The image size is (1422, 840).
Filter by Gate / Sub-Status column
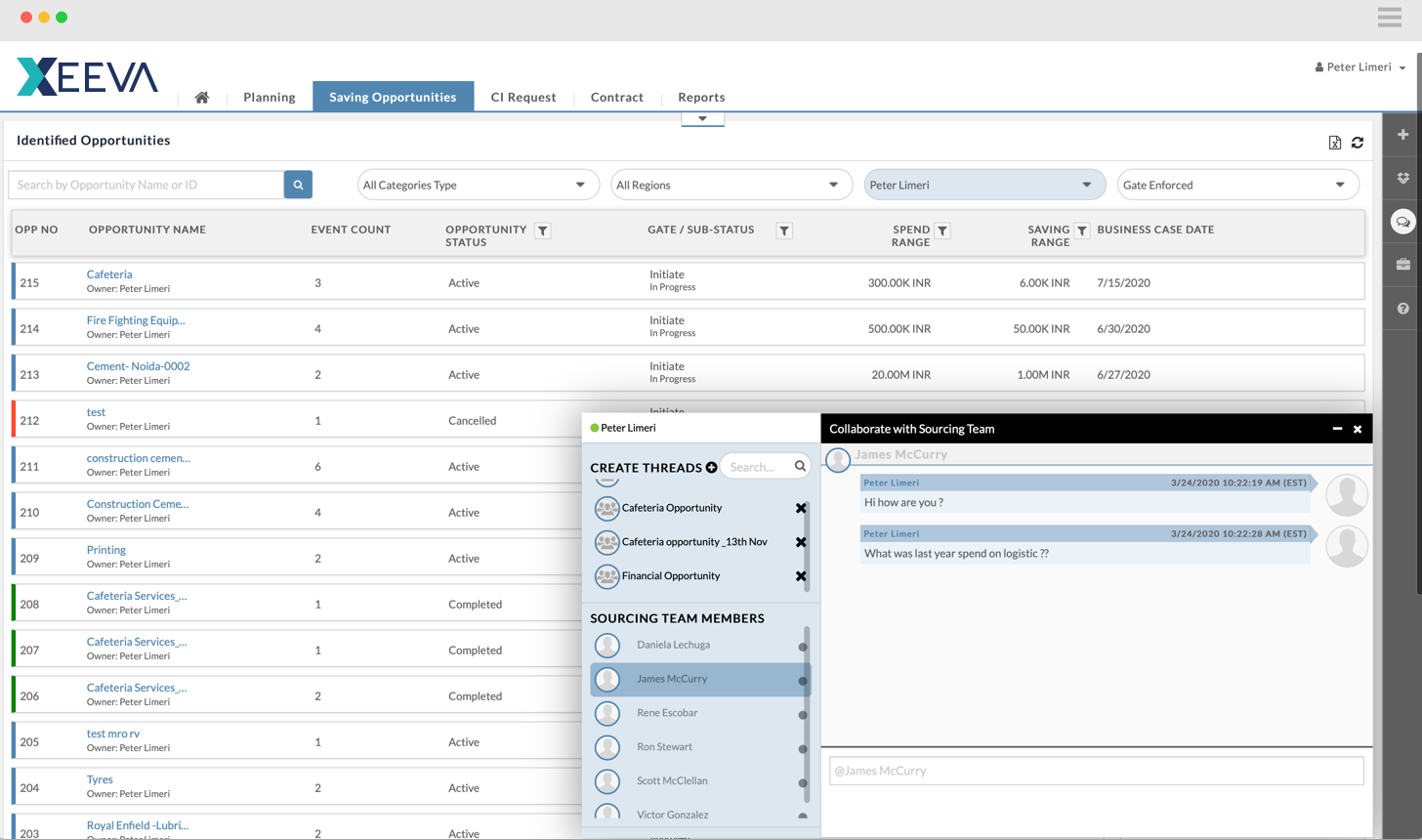coord(784,231)
